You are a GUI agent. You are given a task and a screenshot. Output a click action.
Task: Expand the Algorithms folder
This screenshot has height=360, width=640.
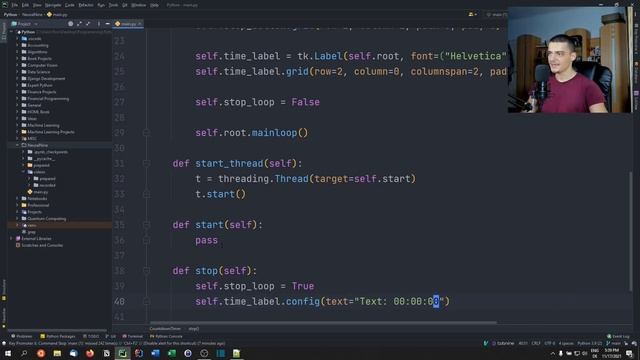click(18, 52)
